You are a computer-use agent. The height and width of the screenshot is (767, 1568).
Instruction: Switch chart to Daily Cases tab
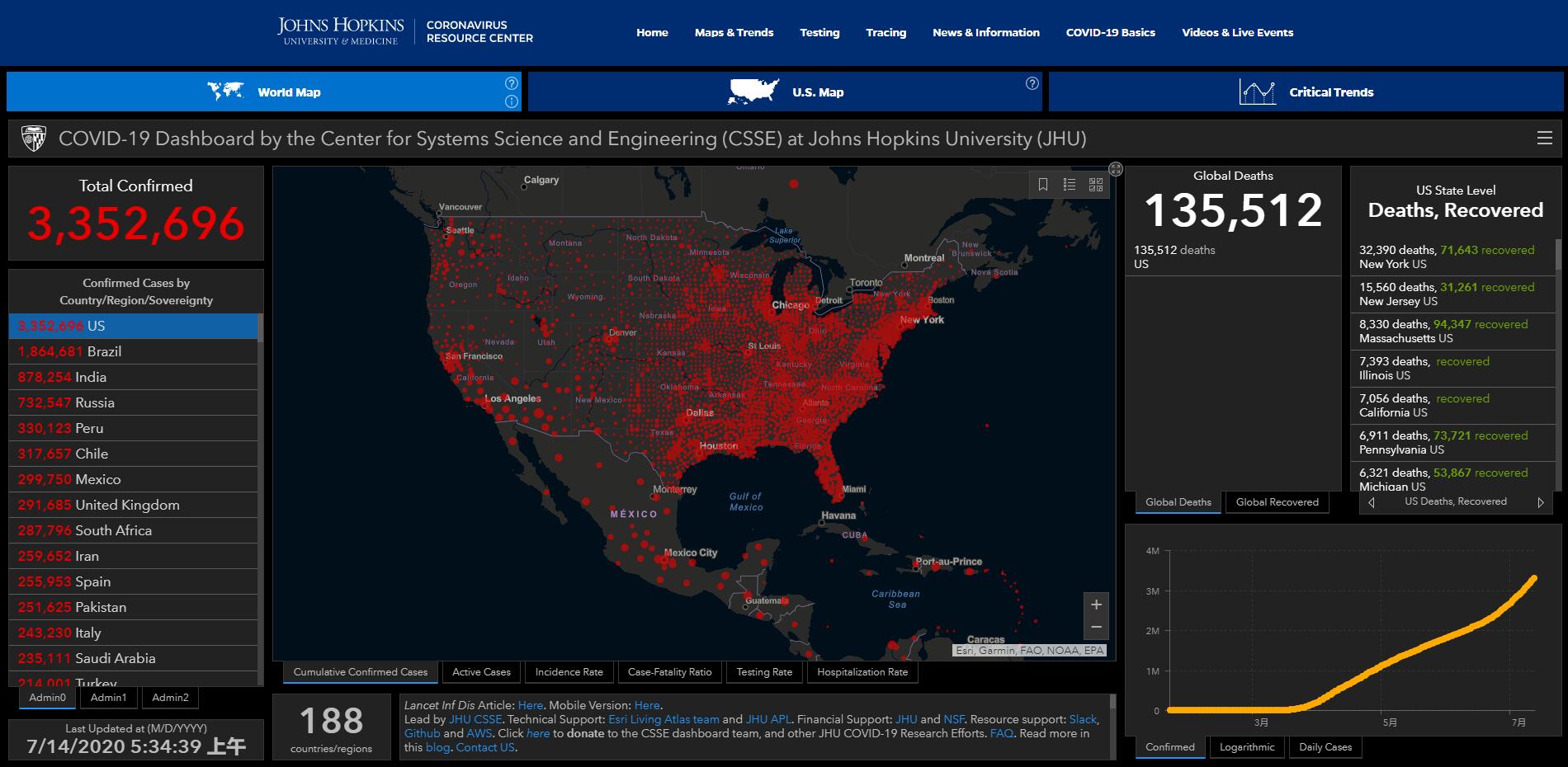tap(1325, 747)
